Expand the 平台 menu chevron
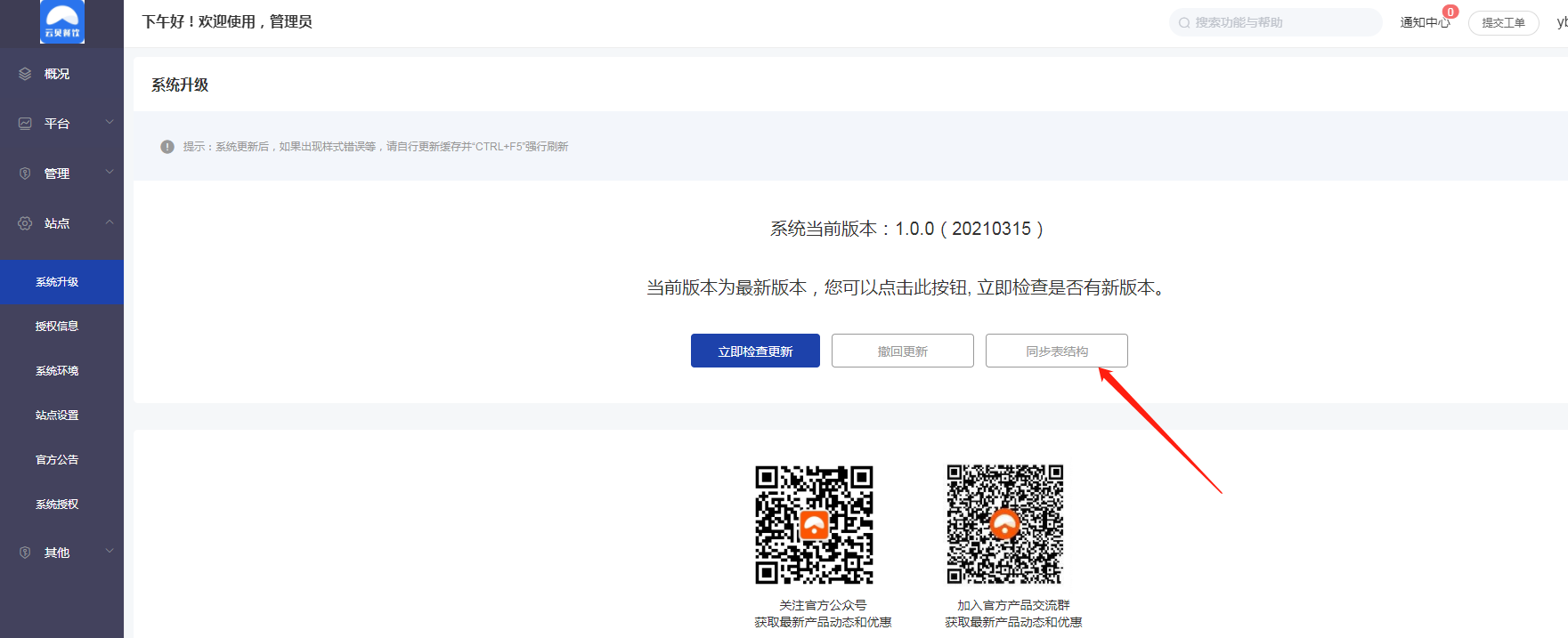 tap(110, 123)
